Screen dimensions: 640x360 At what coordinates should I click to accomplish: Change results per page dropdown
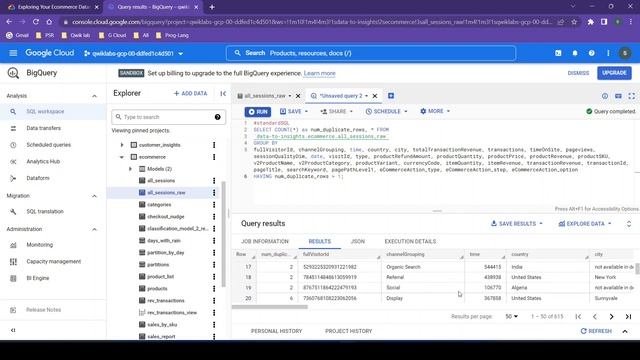click(511, 316)
